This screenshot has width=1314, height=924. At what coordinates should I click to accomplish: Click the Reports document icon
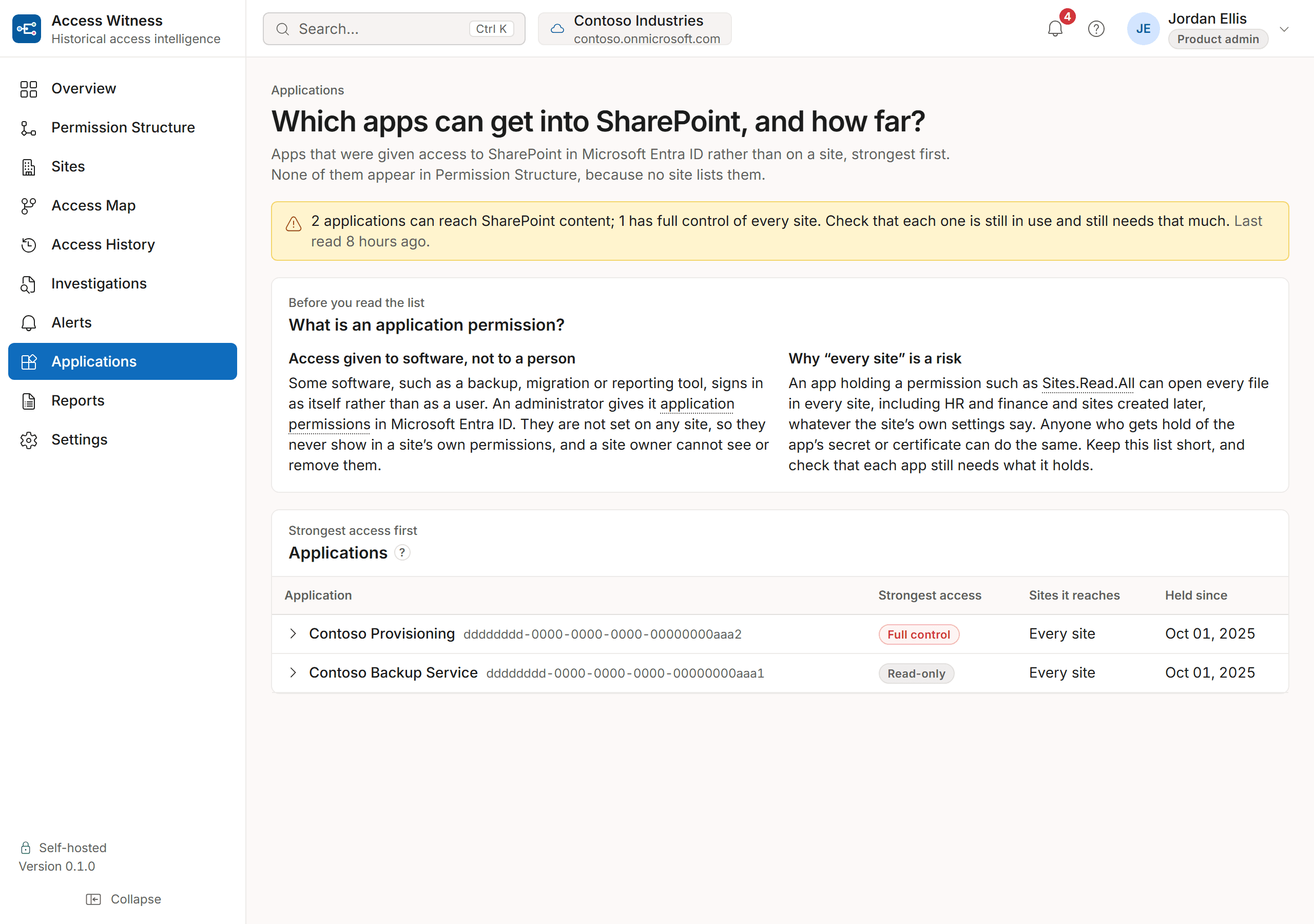(29, 401)
